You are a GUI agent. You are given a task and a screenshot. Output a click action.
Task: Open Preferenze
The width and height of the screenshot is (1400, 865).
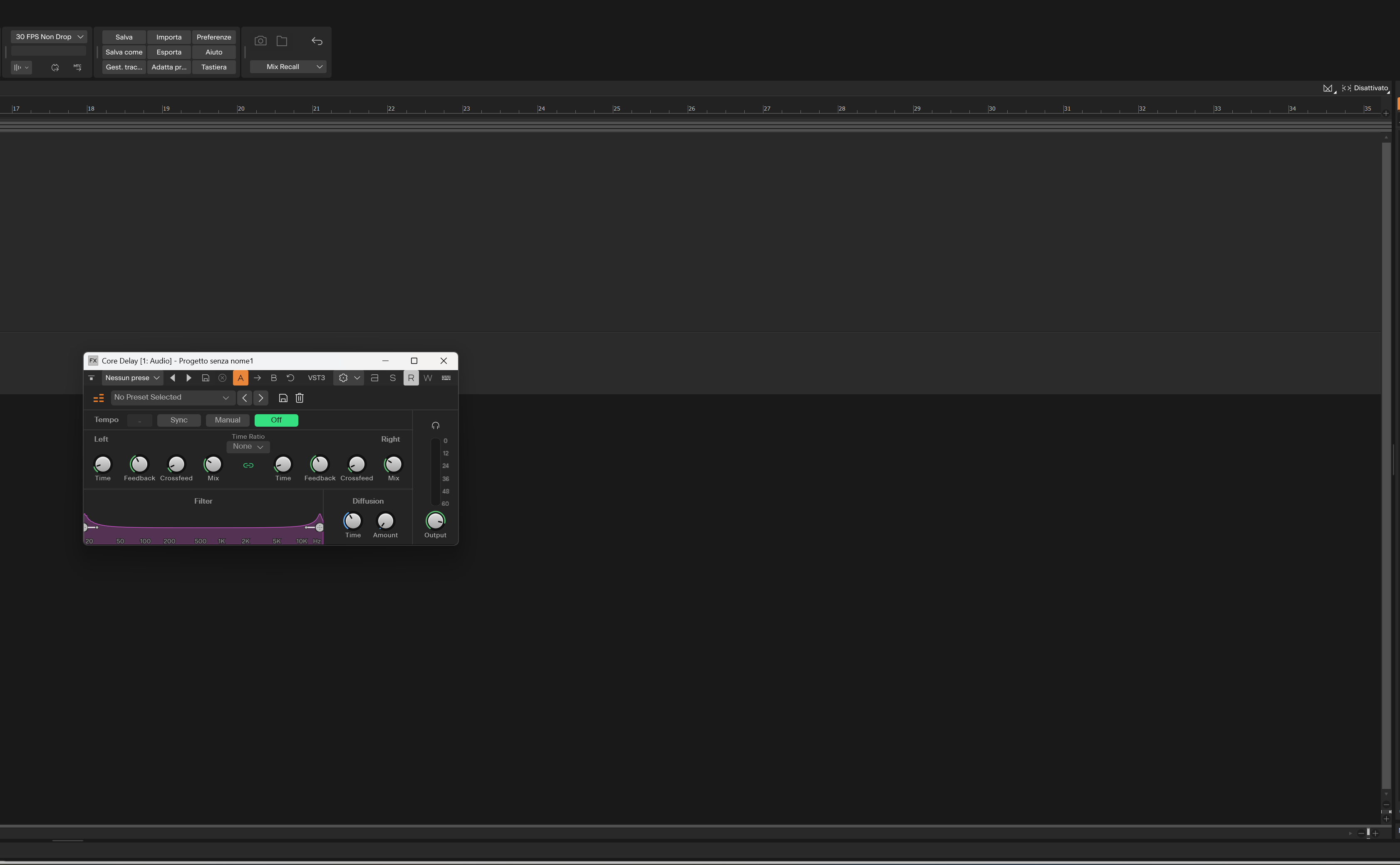coord(214,37)
